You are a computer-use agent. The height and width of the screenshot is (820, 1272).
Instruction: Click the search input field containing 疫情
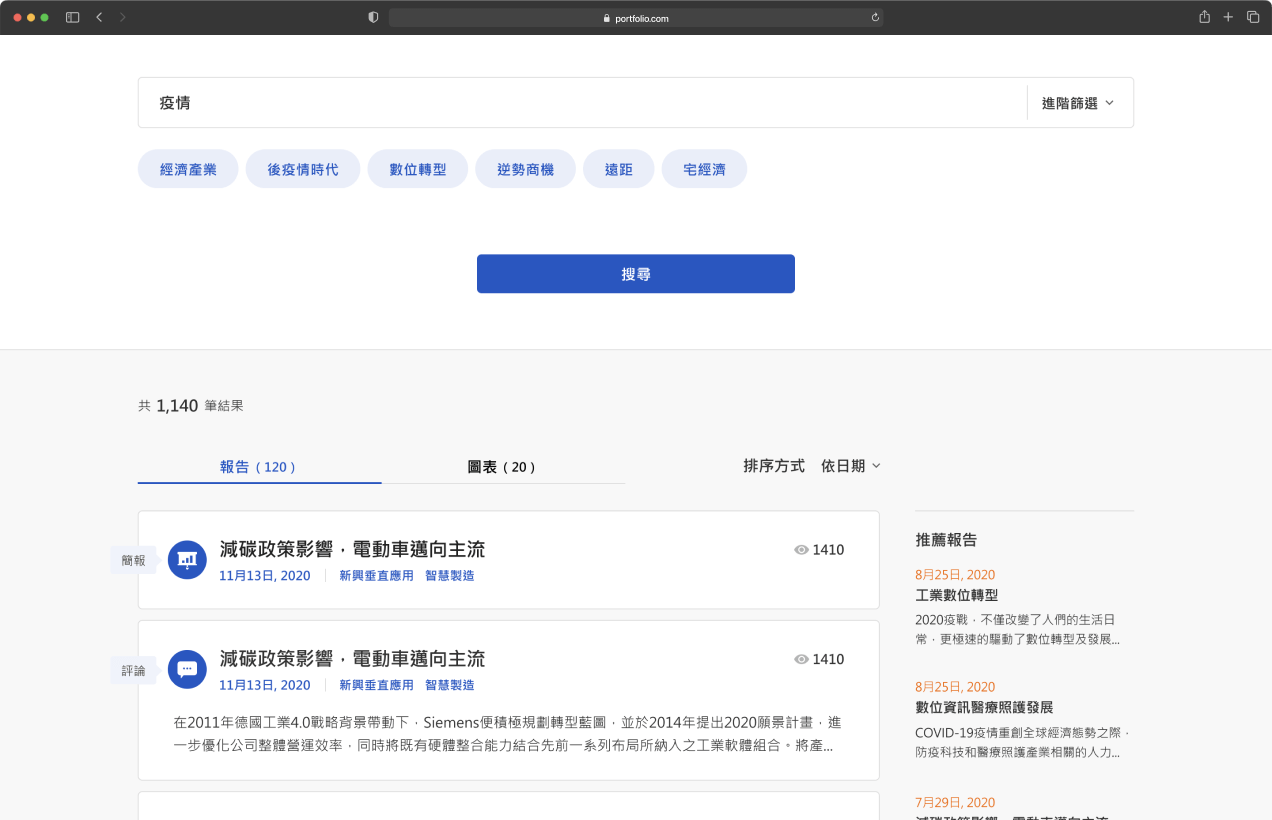[580, 103]
